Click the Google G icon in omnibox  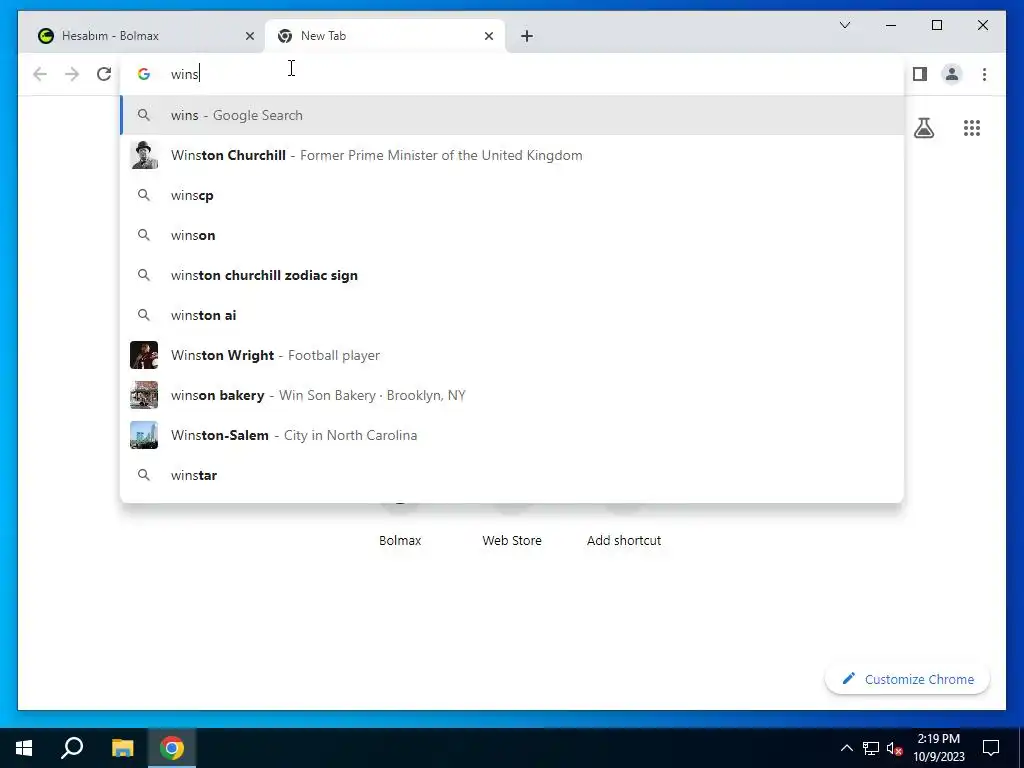pos(144,74)
